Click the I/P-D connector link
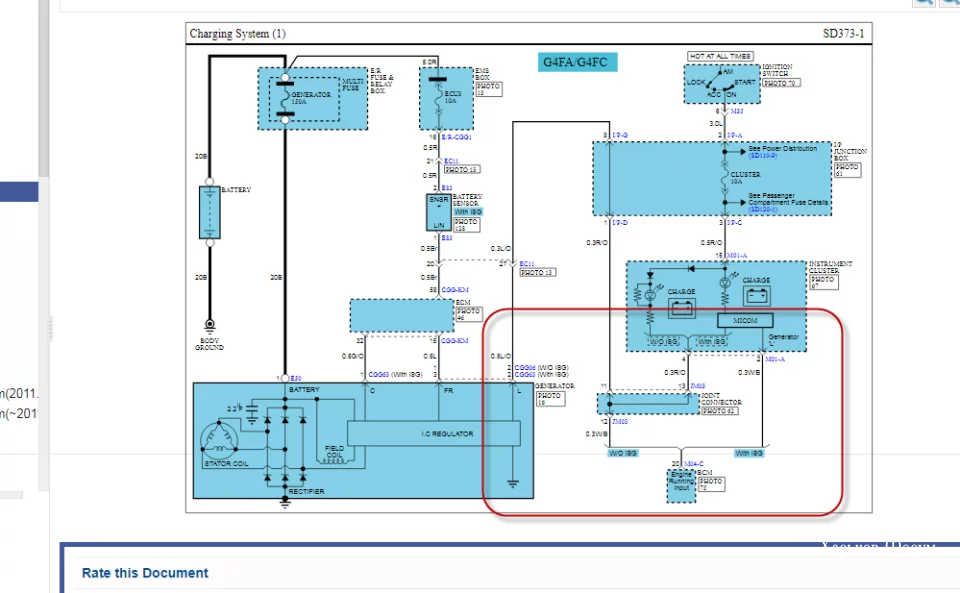960x593 pixels. pos(620,223)
